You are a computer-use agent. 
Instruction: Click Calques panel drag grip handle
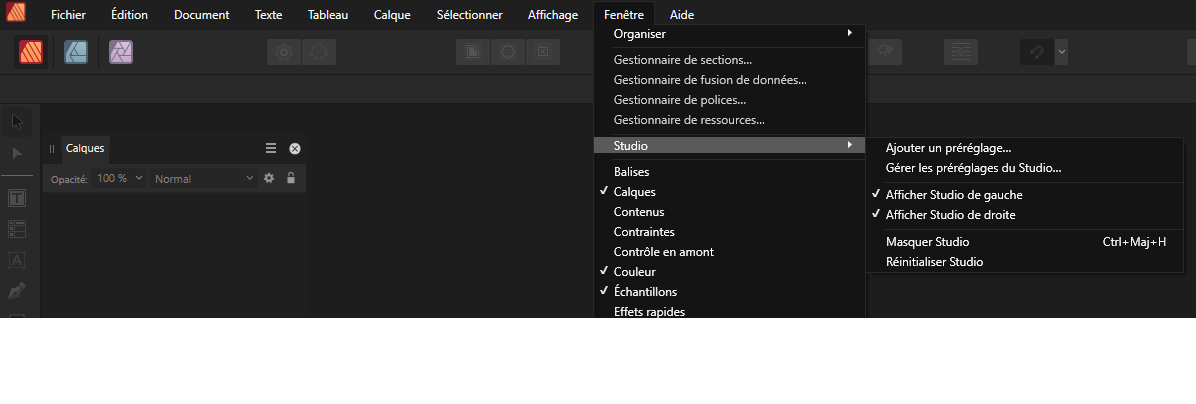(52, 149)
